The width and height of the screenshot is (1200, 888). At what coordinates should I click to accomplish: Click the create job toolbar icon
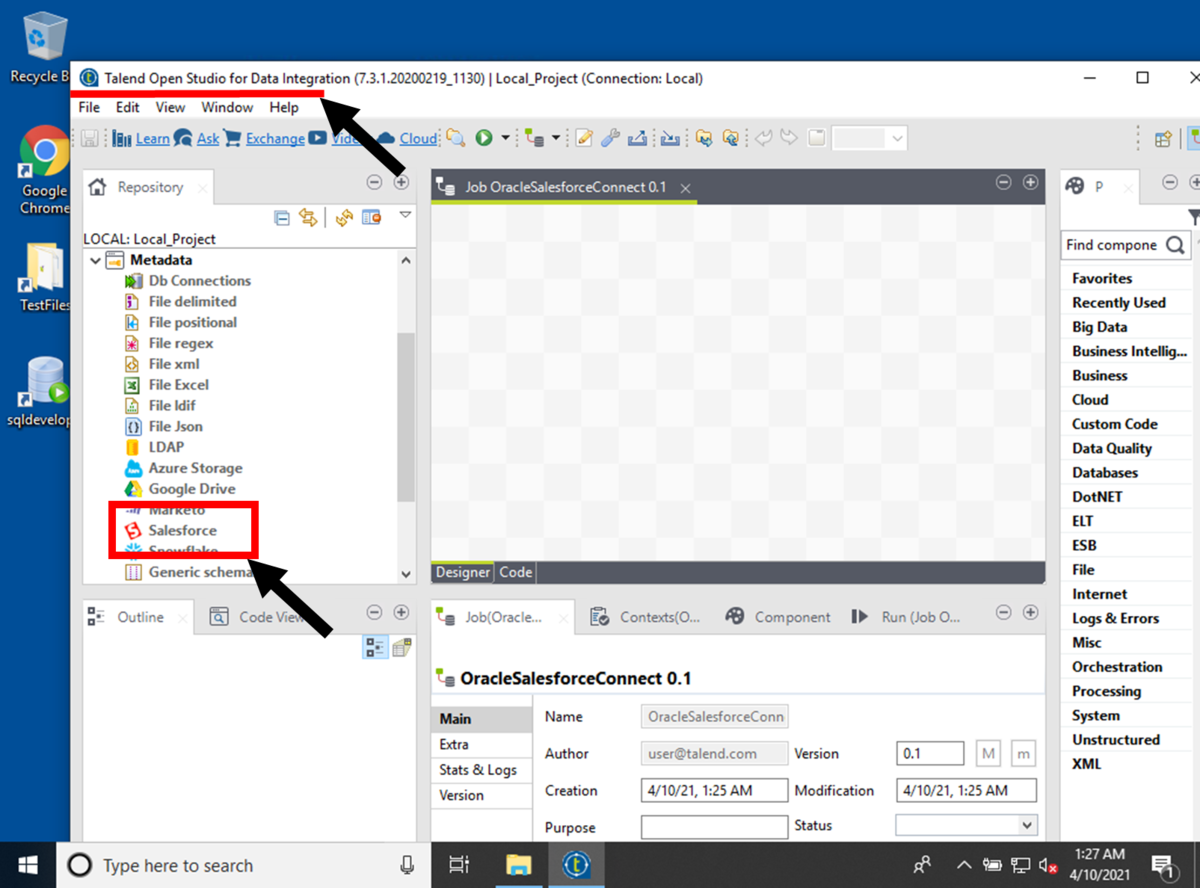tap(533, 138)
